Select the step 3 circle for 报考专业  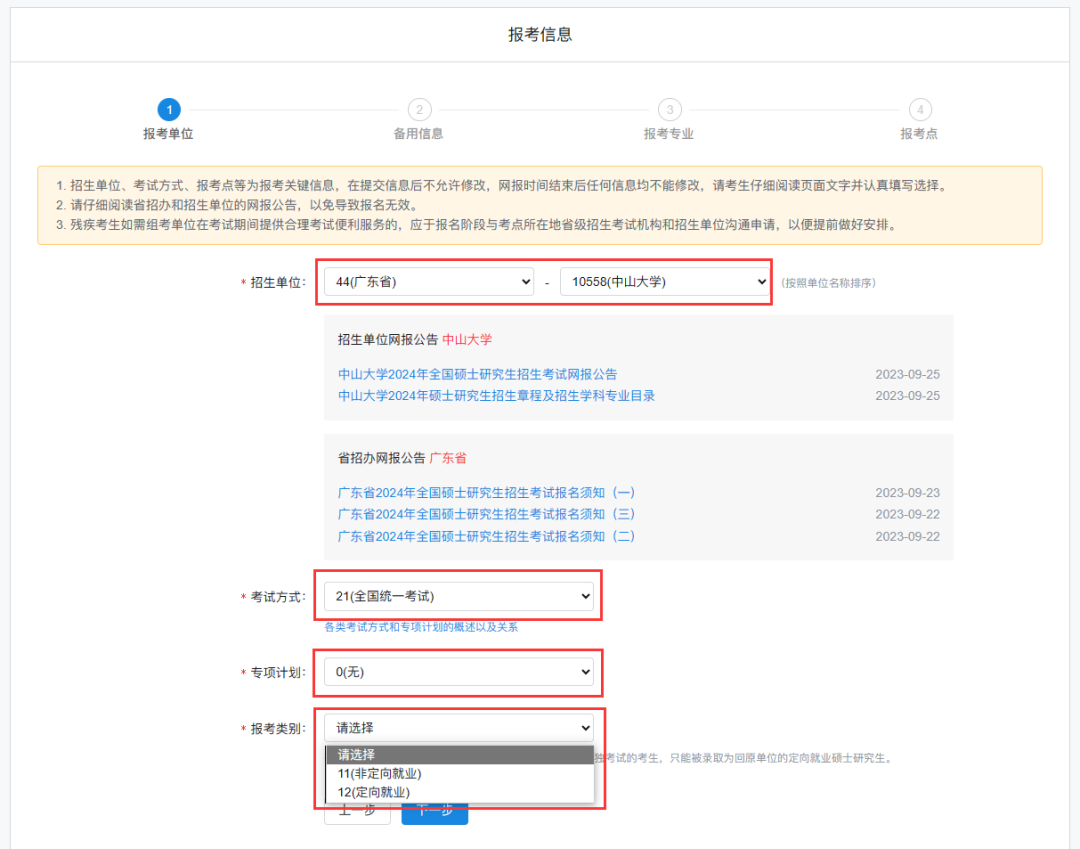pos(669,110)
